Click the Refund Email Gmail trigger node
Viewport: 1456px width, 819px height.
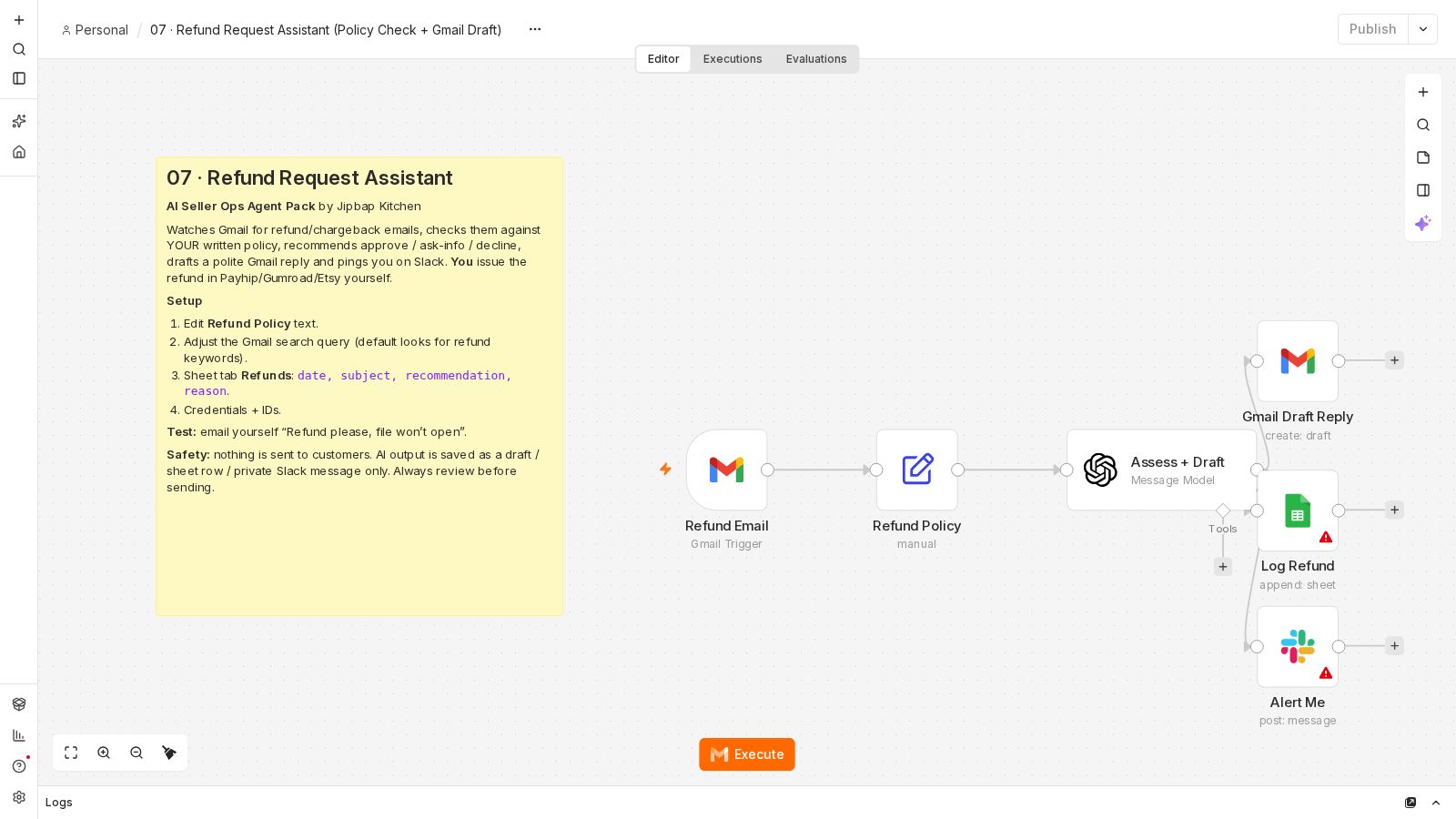(726, 470)
